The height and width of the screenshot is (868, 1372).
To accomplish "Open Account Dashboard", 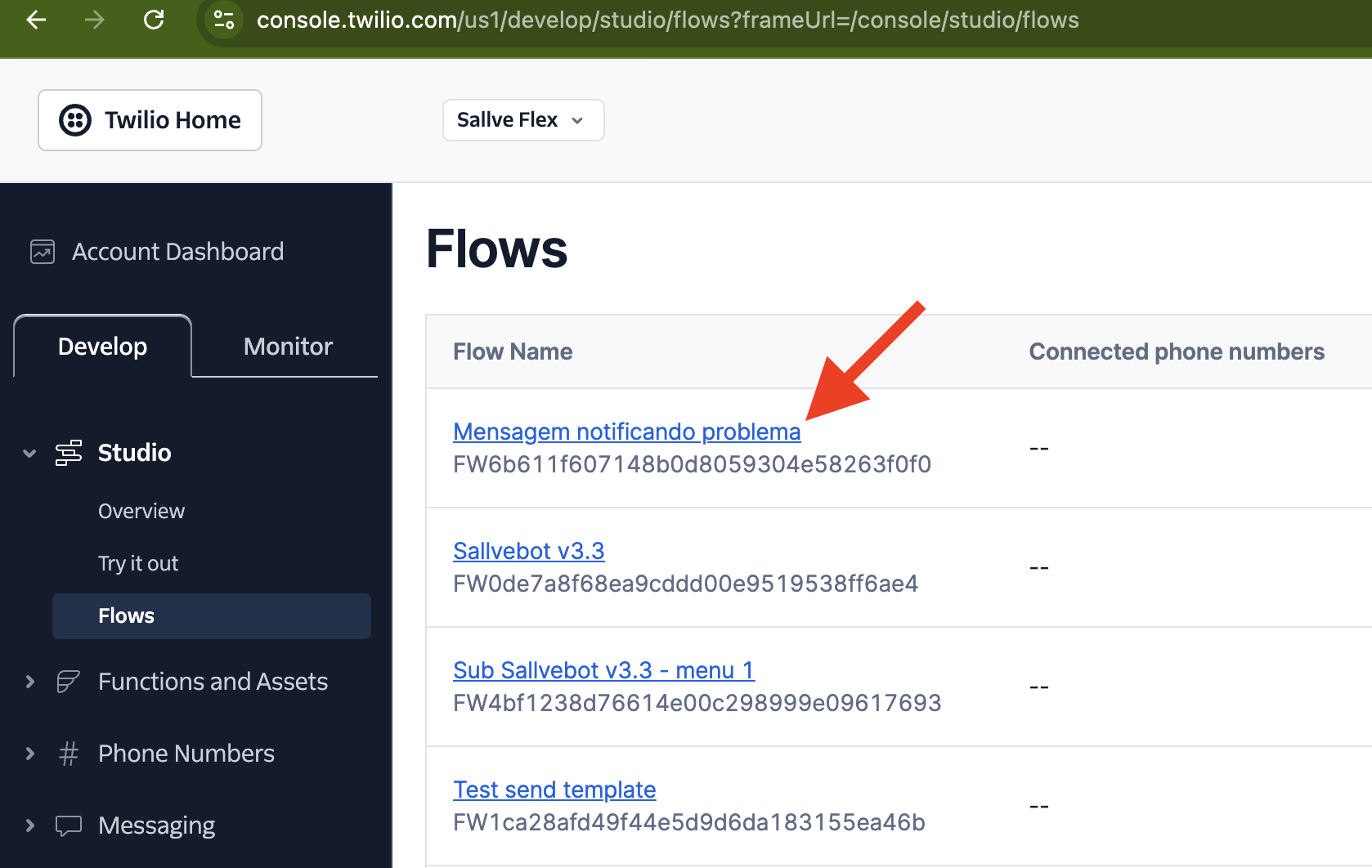I will pos(177,252).
